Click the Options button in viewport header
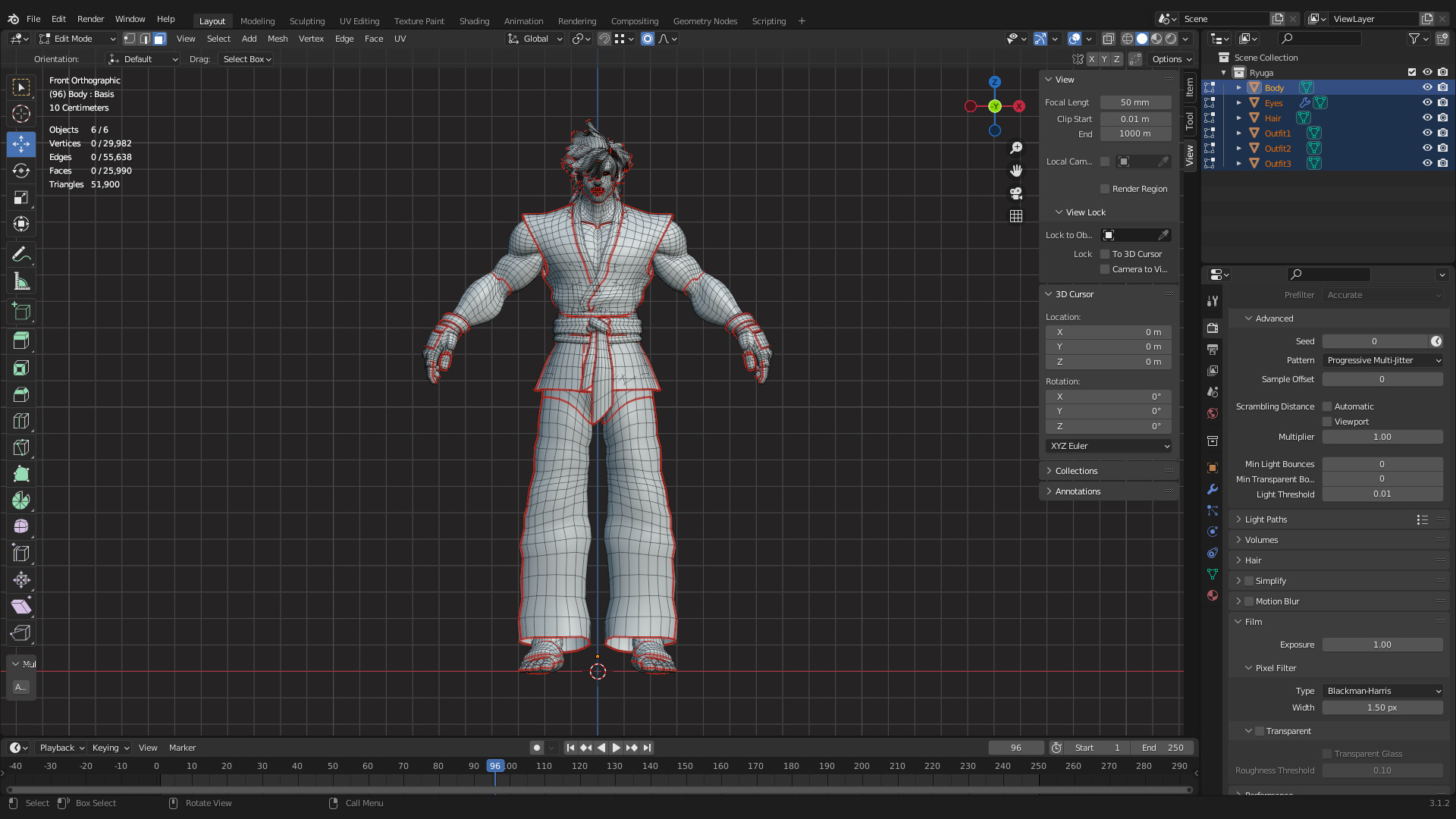1456x819 pixels. [1172, 59]
